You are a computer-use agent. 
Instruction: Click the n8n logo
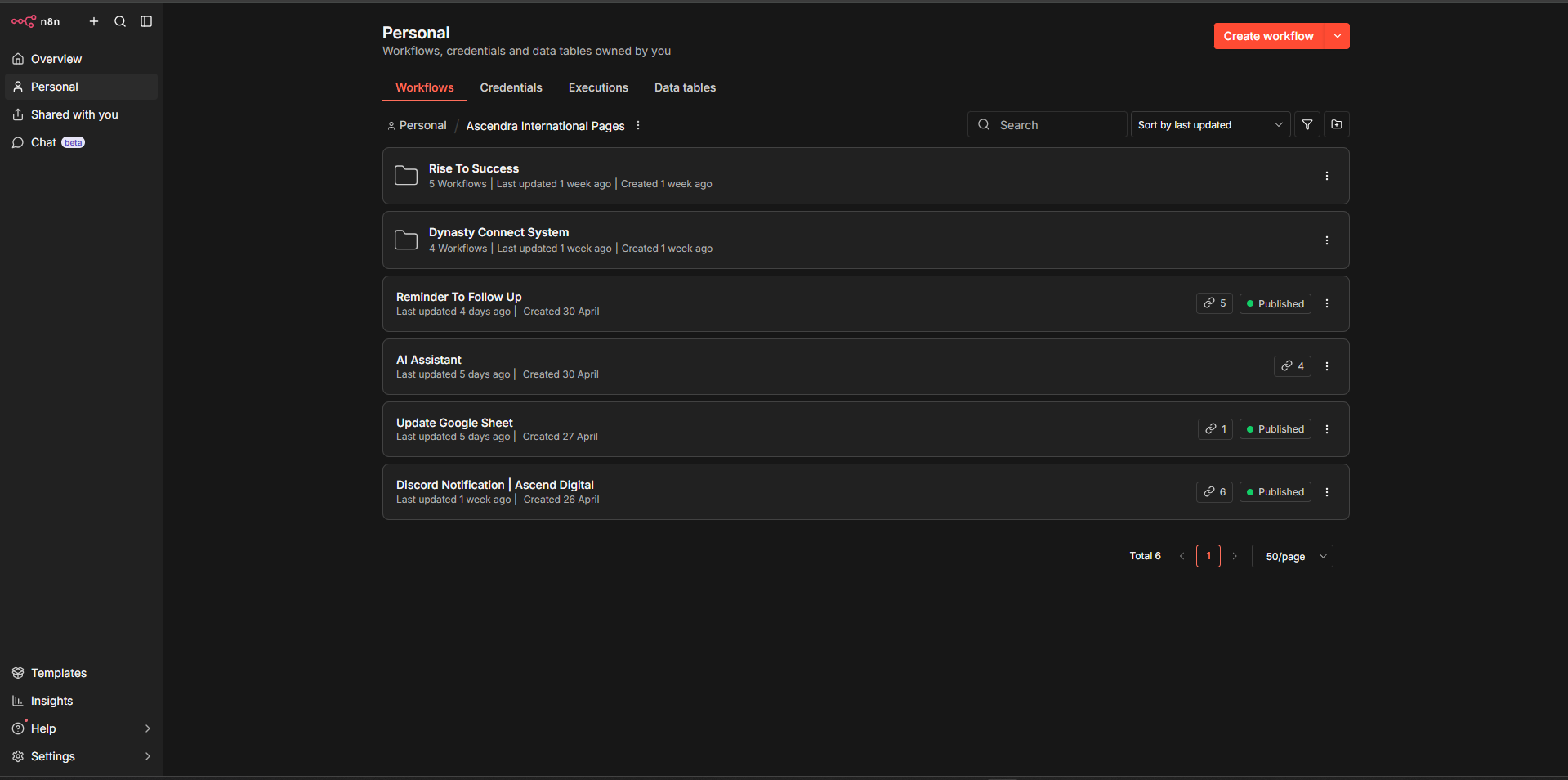point(35,21)
